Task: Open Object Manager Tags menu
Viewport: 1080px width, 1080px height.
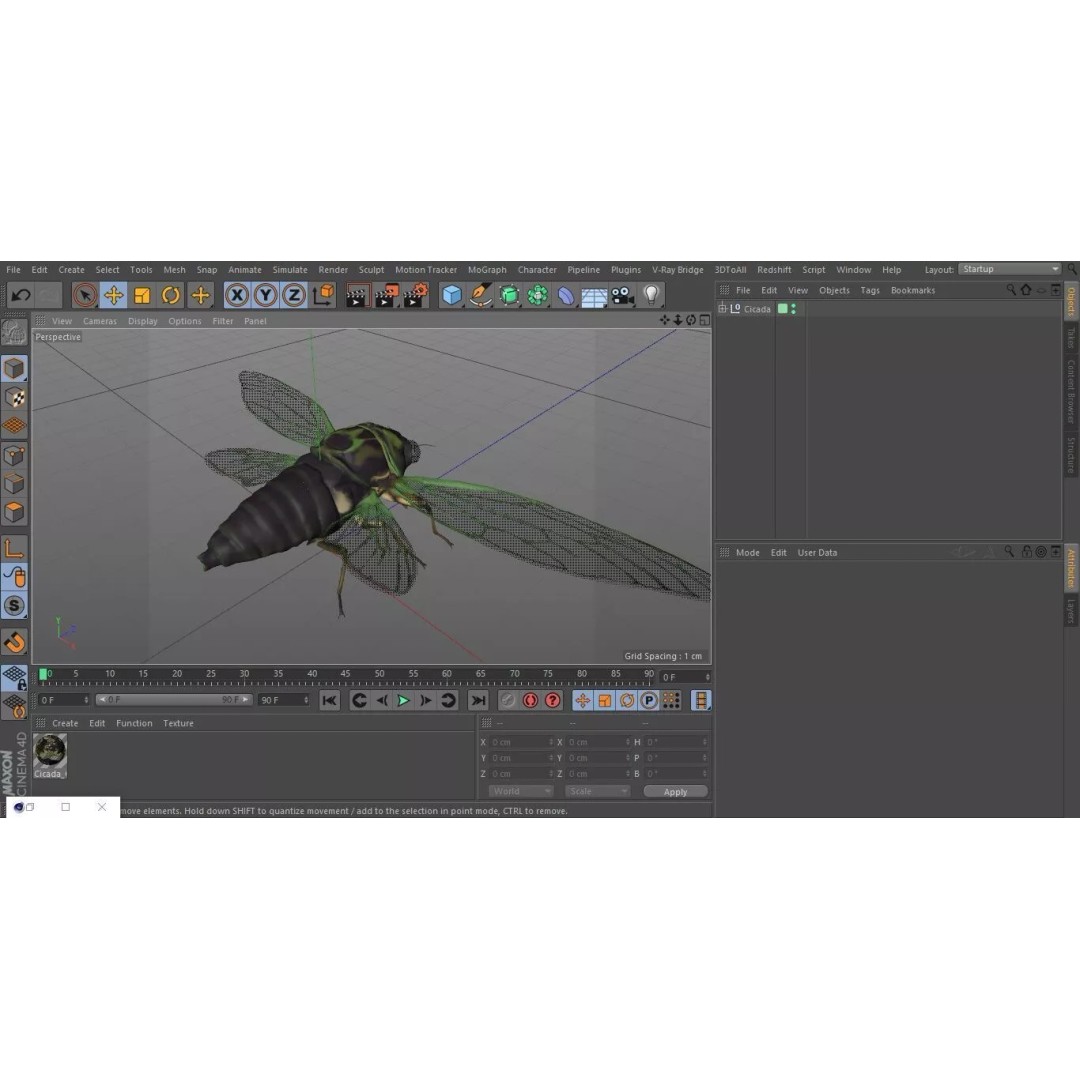Action: point(870,291)
